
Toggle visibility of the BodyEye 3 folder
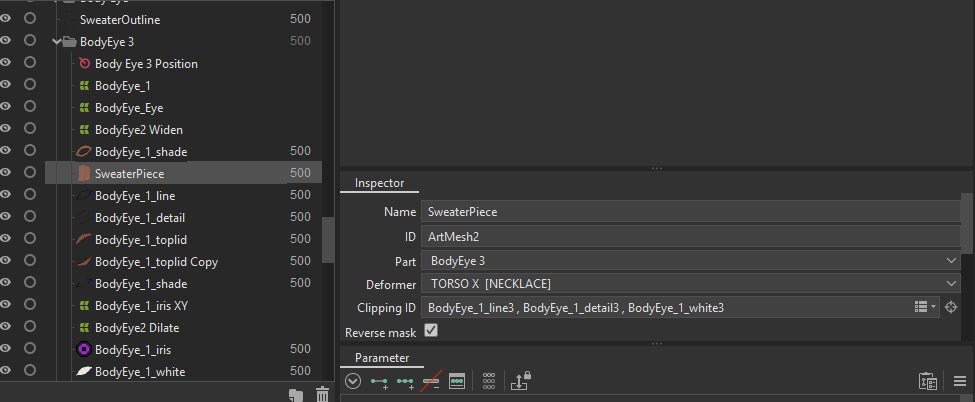(x=6, y=40)
